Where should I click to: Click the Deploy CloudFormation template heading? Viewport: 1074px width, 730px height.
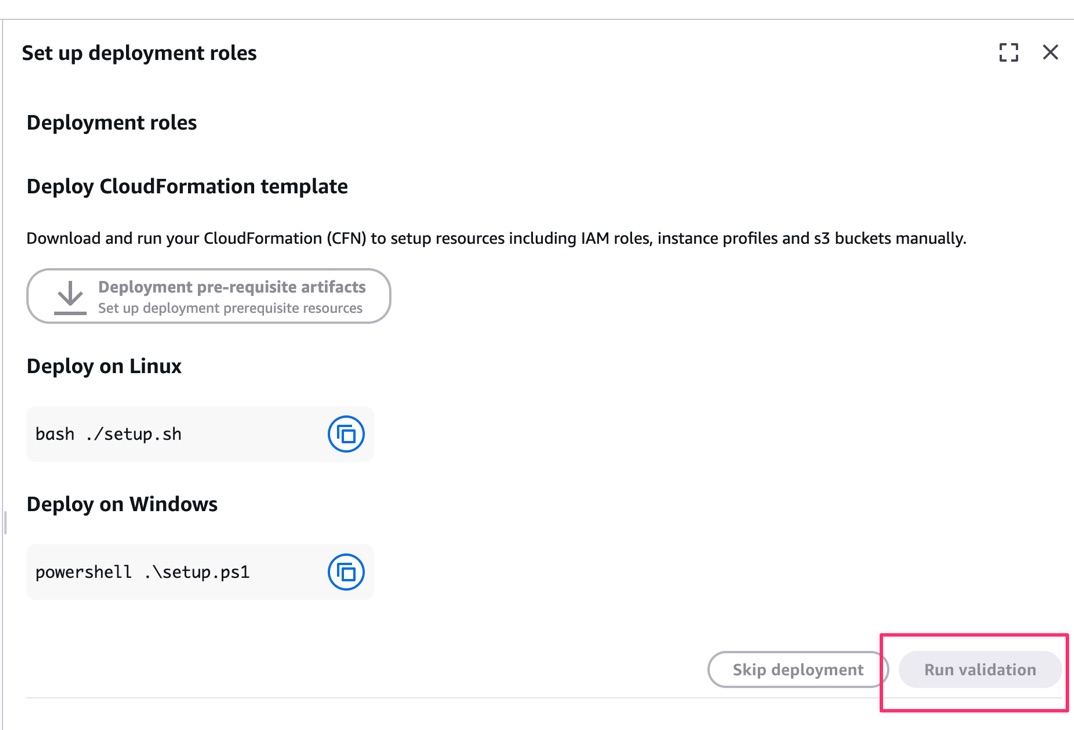click(x=187, y=187)
